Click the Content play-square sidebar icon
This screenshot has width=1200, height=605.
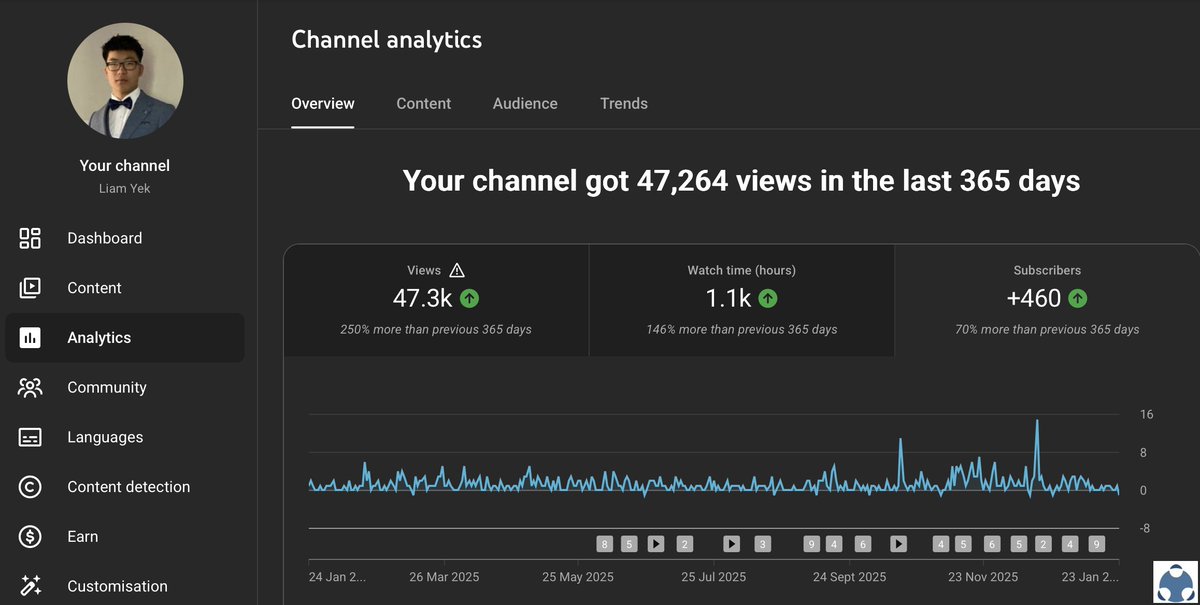pos(30,288)
